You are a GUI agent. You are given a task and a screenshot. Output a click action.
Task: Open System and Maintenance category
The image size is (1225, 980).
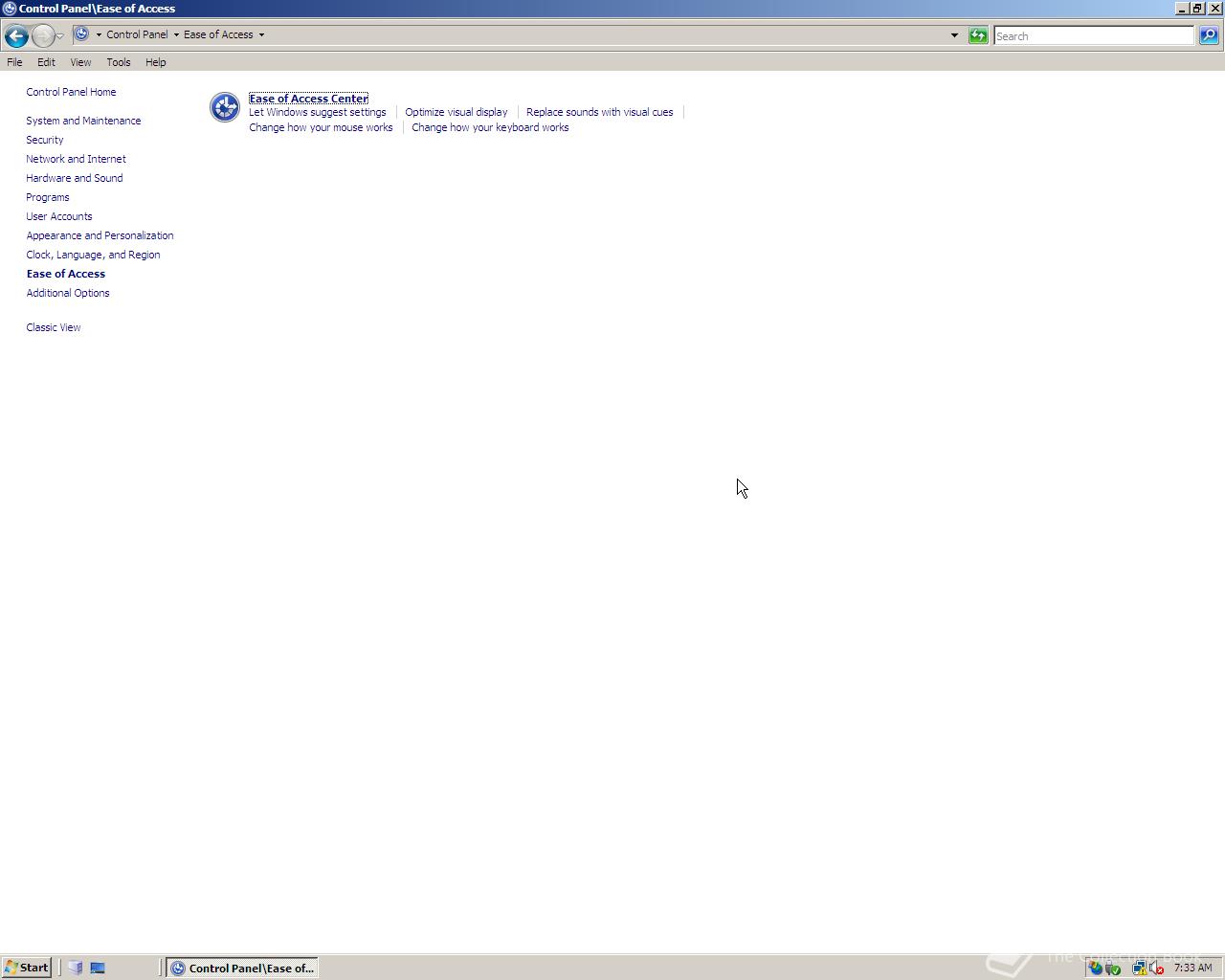(83, 121)
